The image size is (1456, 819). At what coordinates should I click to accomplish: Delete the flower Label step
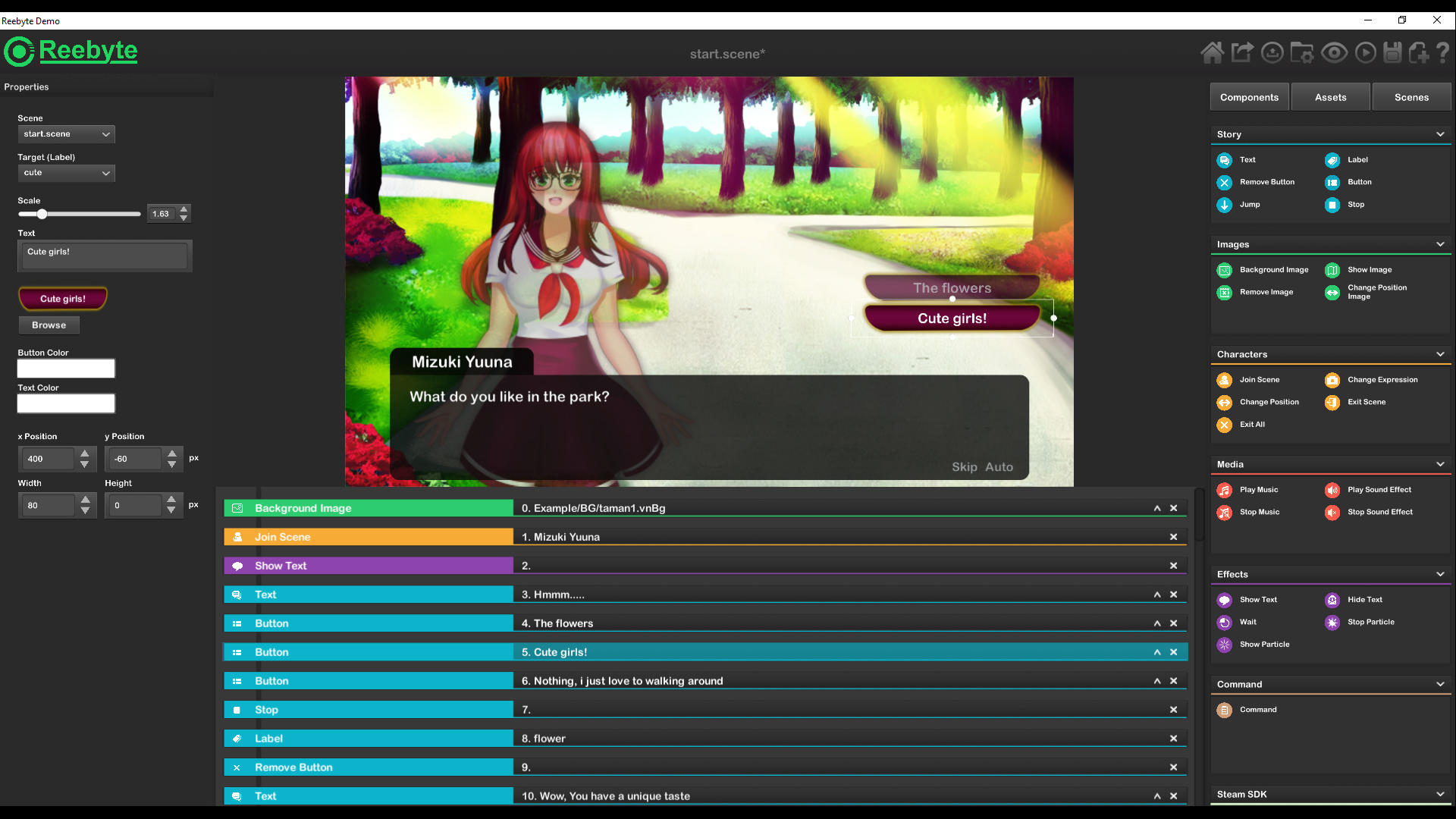pyautogui.click(x=1173, y=738)
